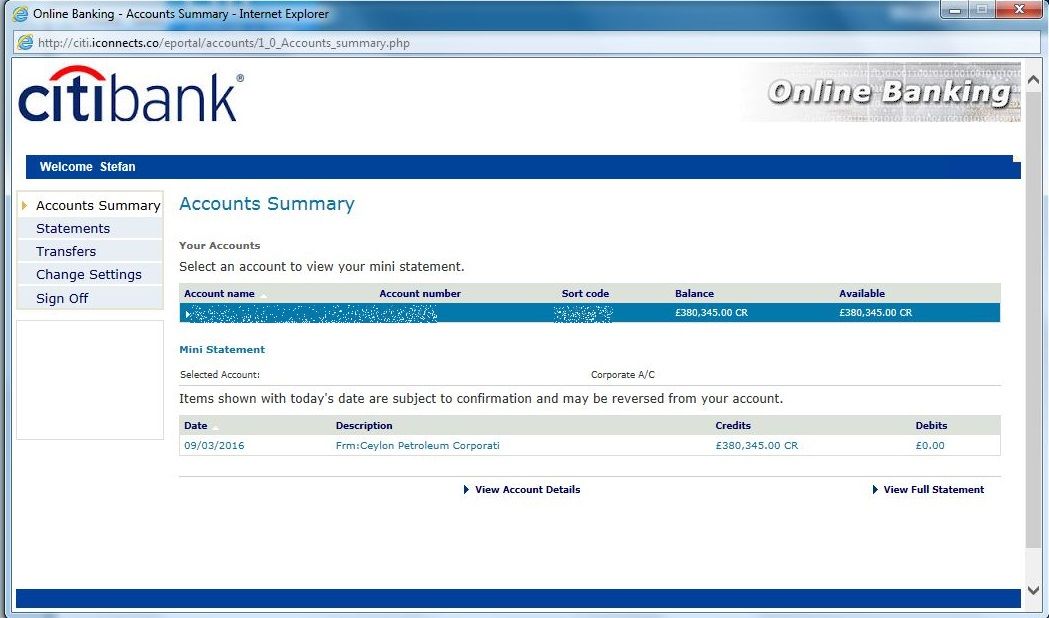Viewport: 1049px width, 618px height.
Task: Click the Balance column header
Action: [694, 294]
